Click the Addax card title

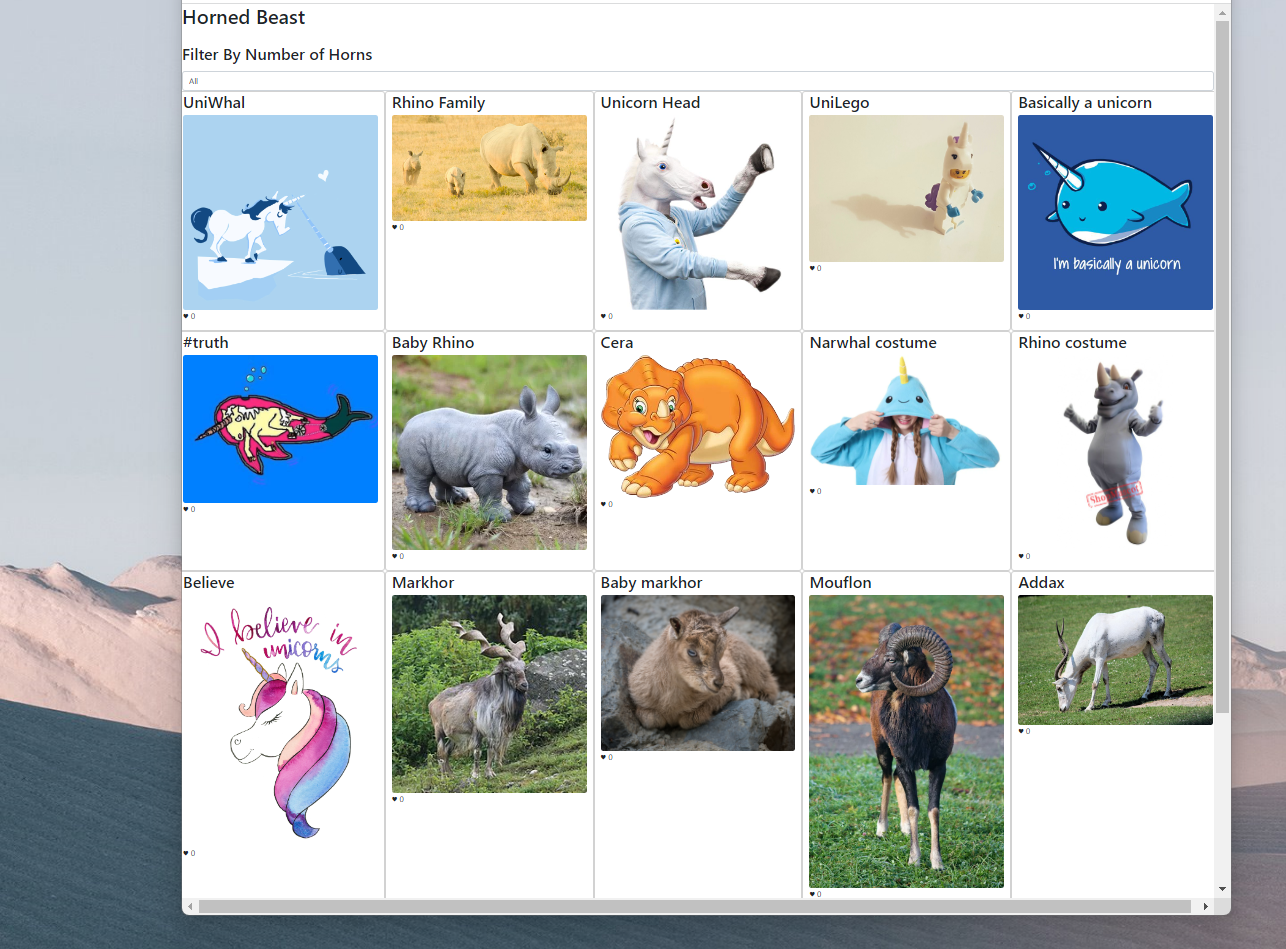click(1041, 583)
